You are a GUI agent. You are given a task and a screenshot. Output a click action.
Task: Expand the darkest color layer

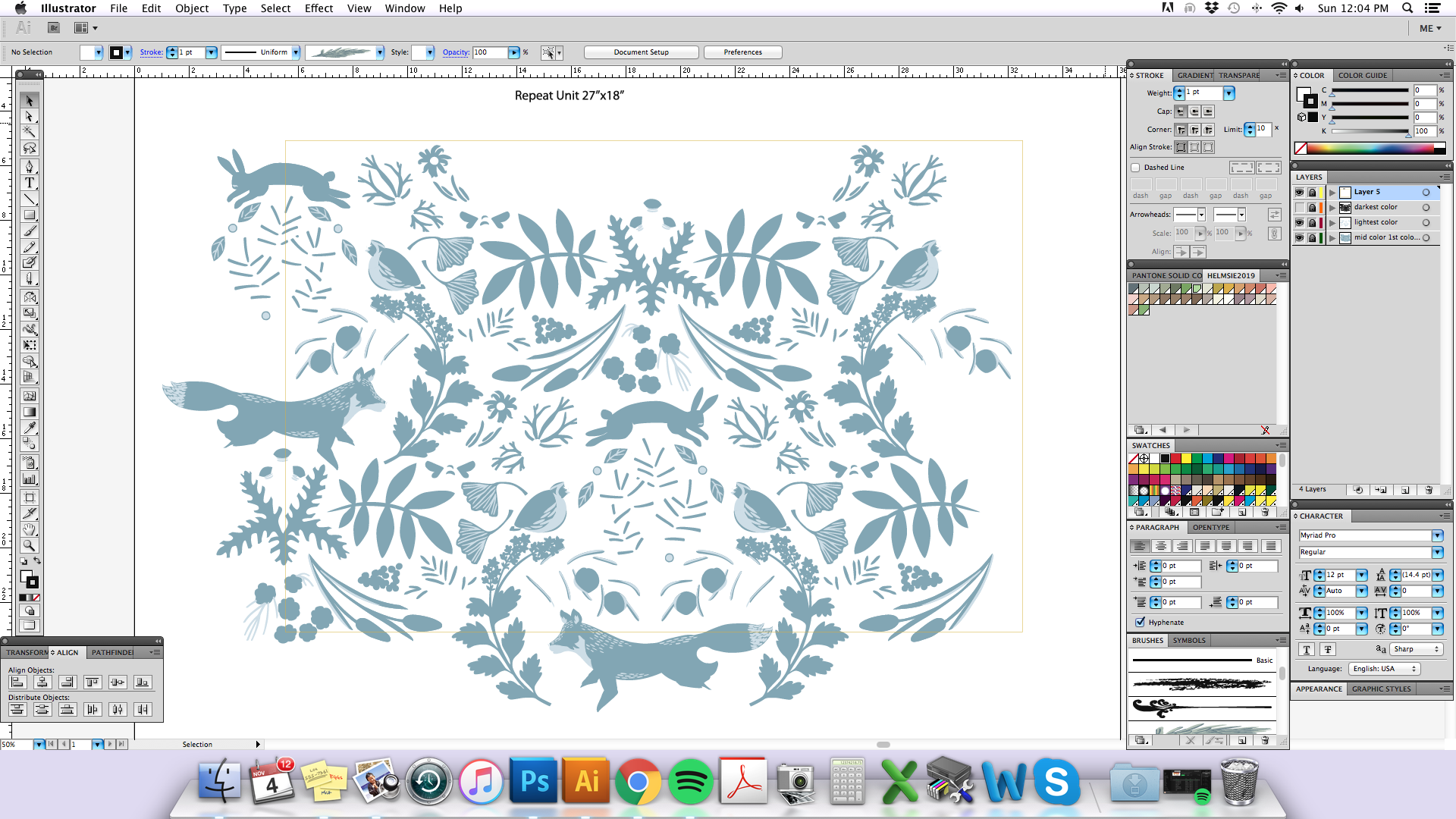click(x=1332, y=207)
